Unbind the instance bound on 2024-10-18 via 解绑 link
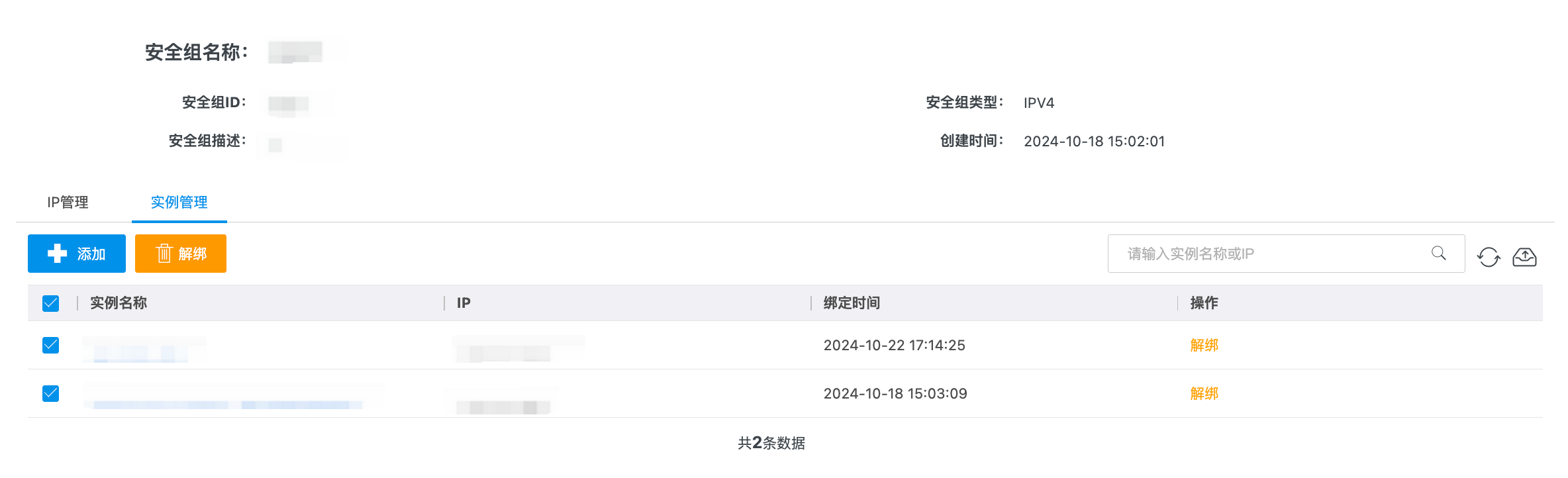This screenshot has height=478, width=1568. coord(1204,393)
